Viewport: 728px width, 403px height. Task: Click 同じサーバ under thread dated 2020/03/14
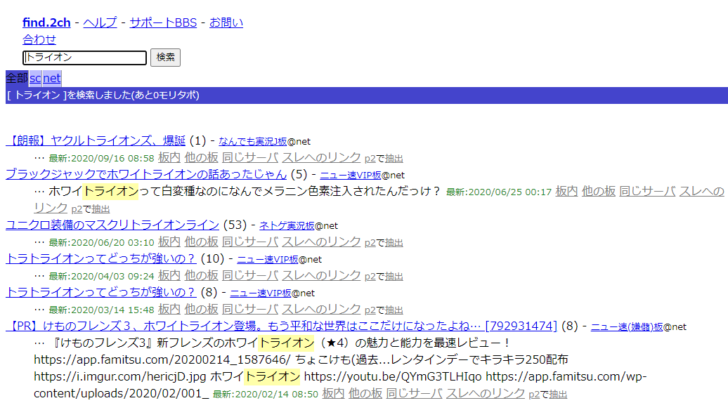coord(250,309)
